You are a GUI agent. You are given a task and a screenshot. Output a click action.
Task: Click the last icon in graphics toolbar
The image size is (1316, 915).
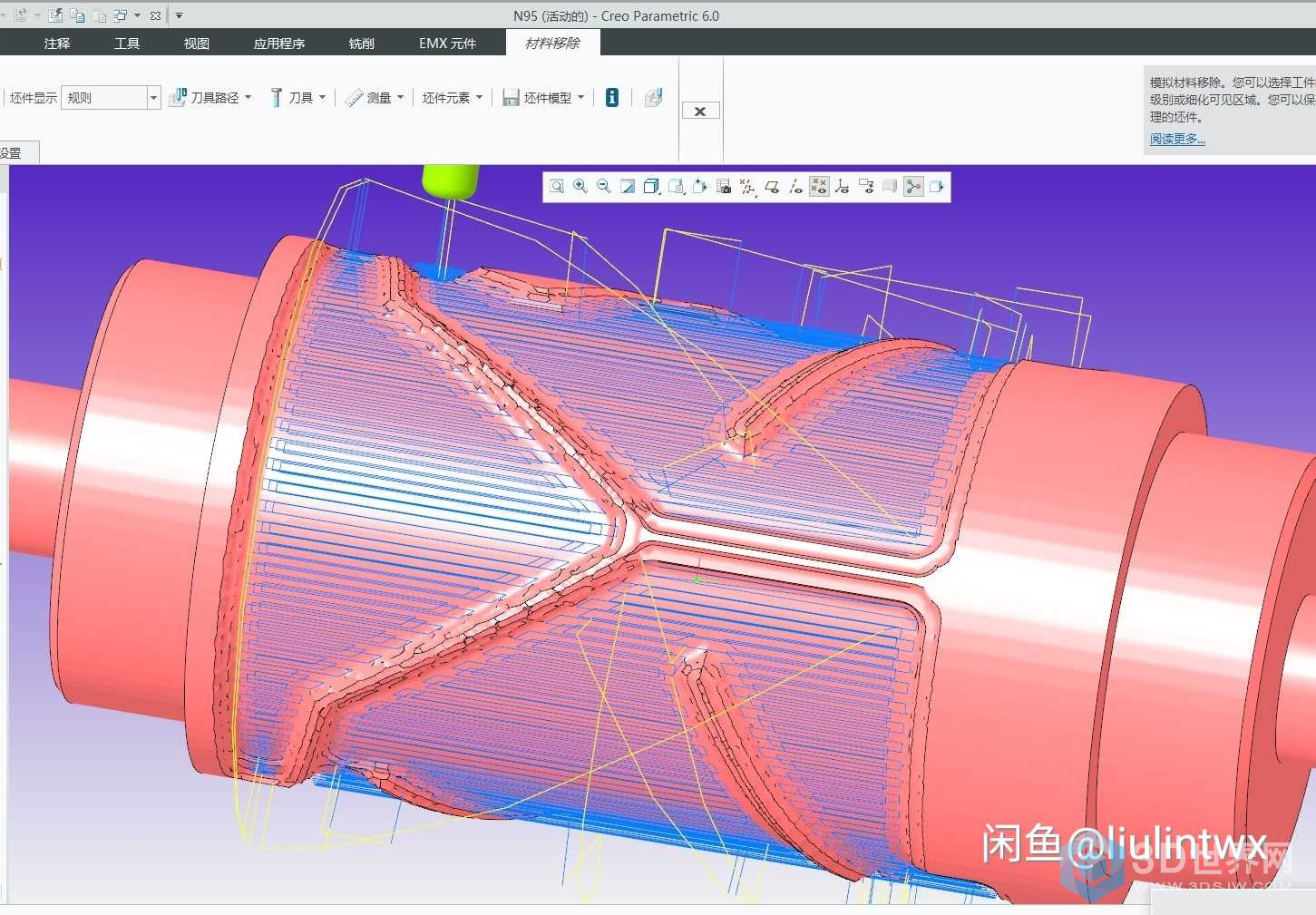937,187
